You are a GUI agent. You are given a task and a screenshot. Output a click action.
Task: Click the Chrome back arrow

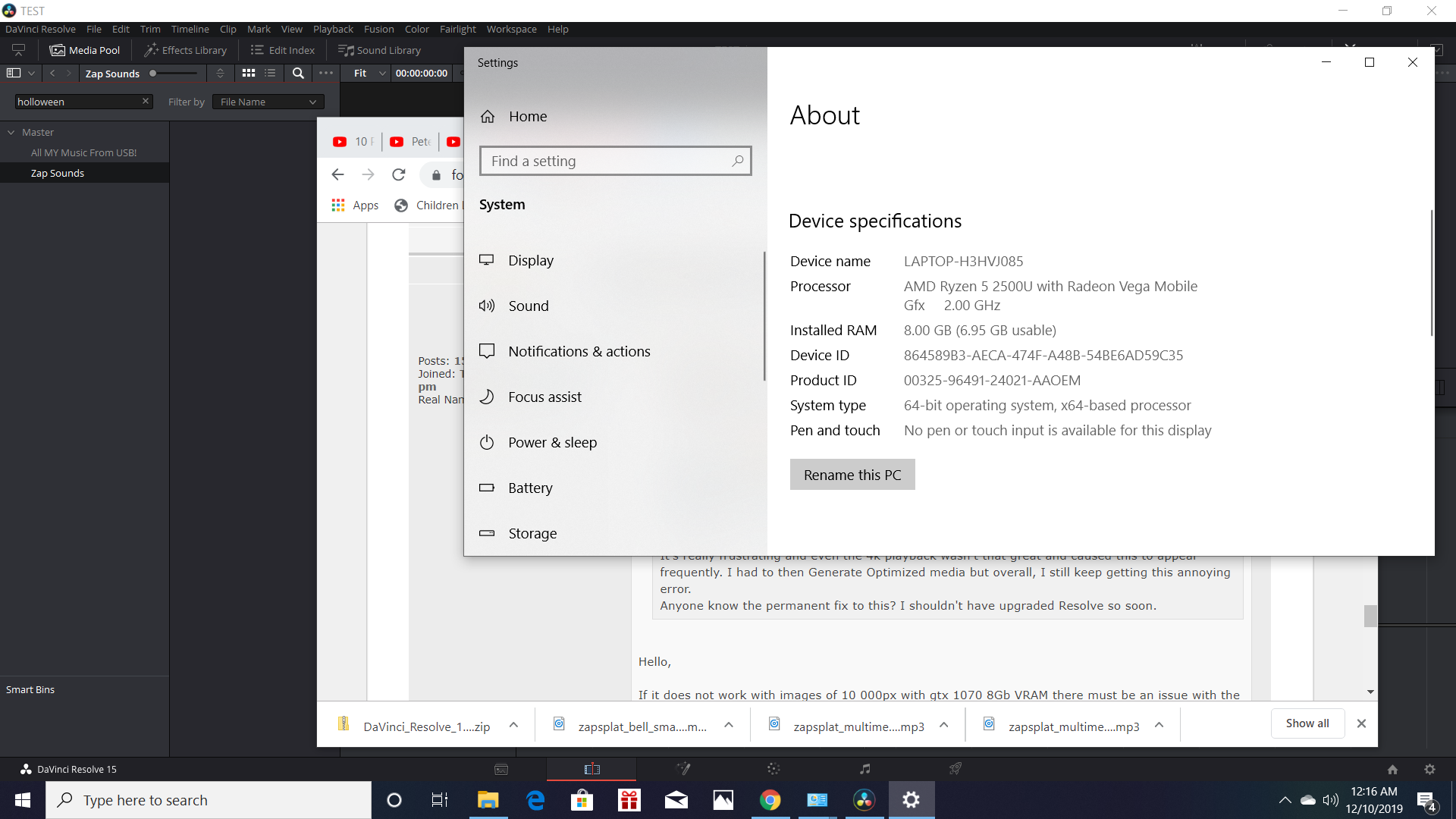click(x=337, y=174)
